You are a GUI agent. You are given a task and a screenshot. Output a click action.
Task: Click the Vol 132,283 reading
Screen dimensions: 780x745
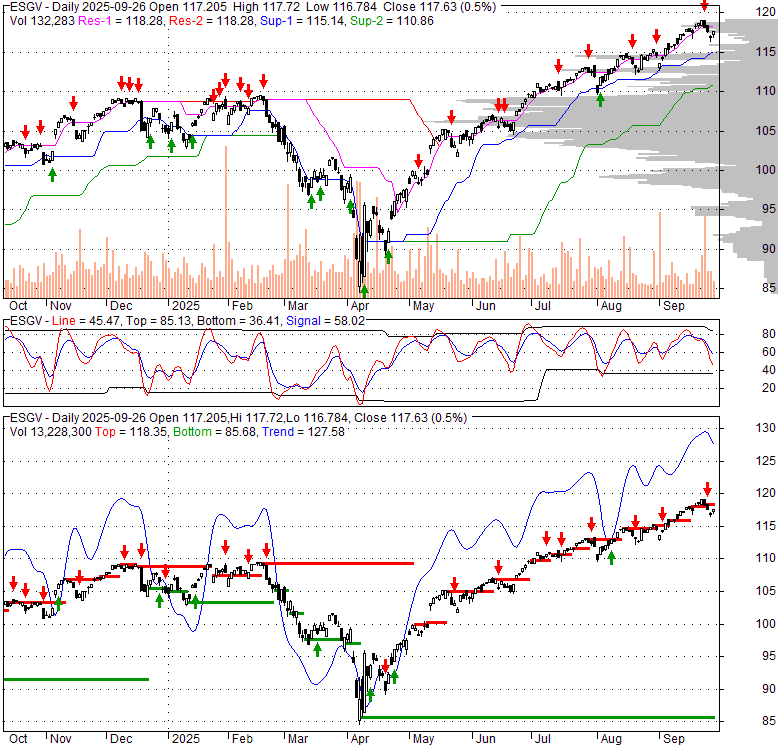tap(42, 21)
